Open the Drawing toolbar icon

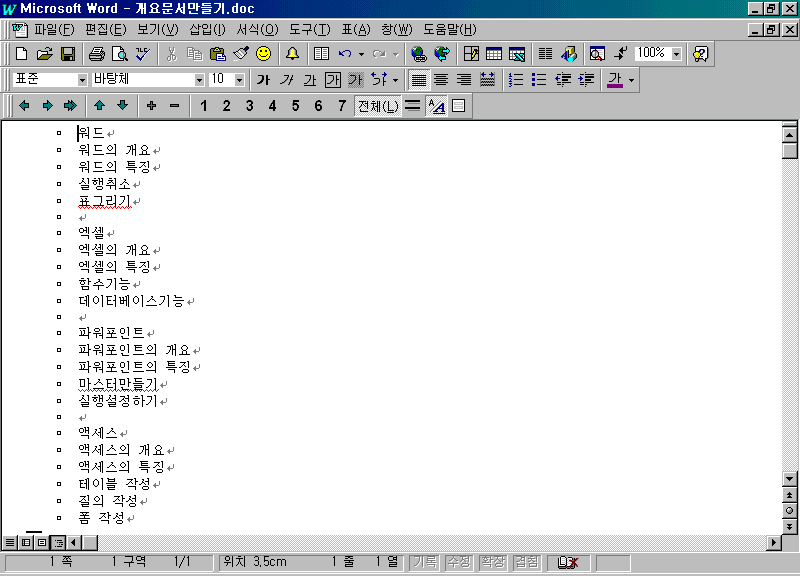[x=568, y=54]
